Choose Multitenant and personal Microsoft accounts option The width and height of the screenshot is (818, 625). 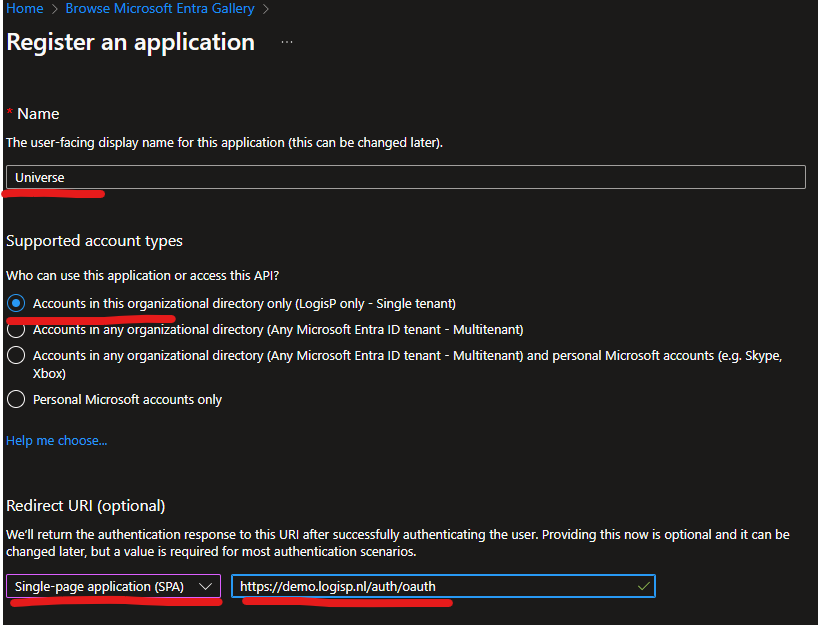click(16, 356)
